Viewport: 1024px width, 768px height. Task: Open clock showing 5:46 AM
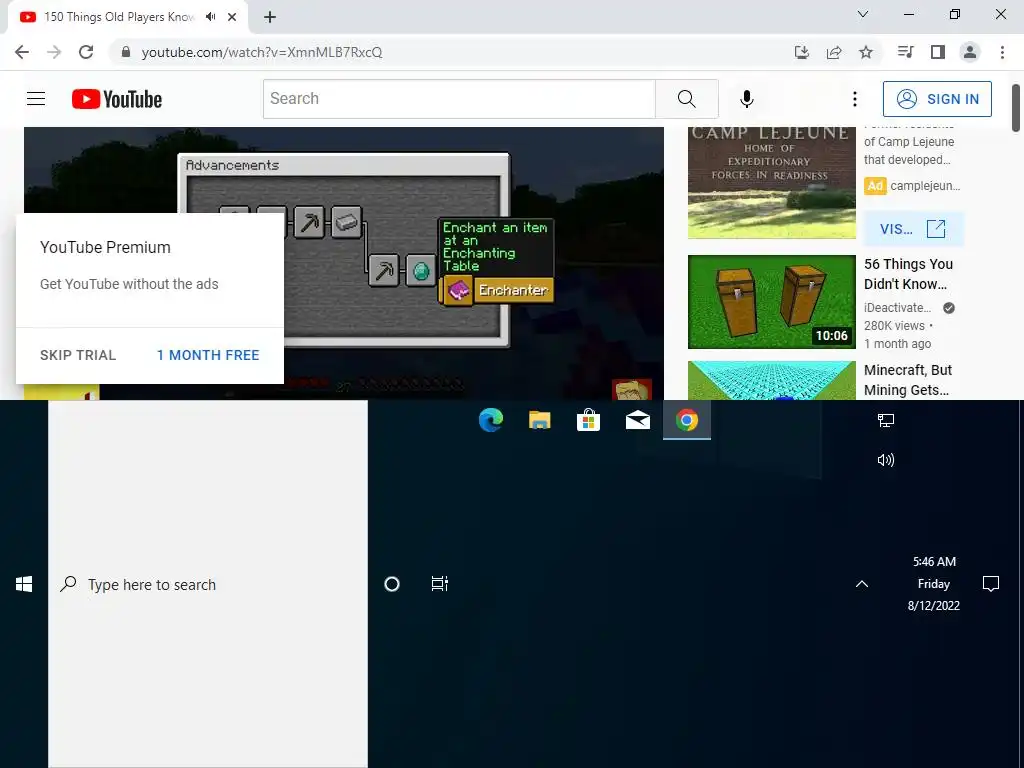tap(934, 583)
